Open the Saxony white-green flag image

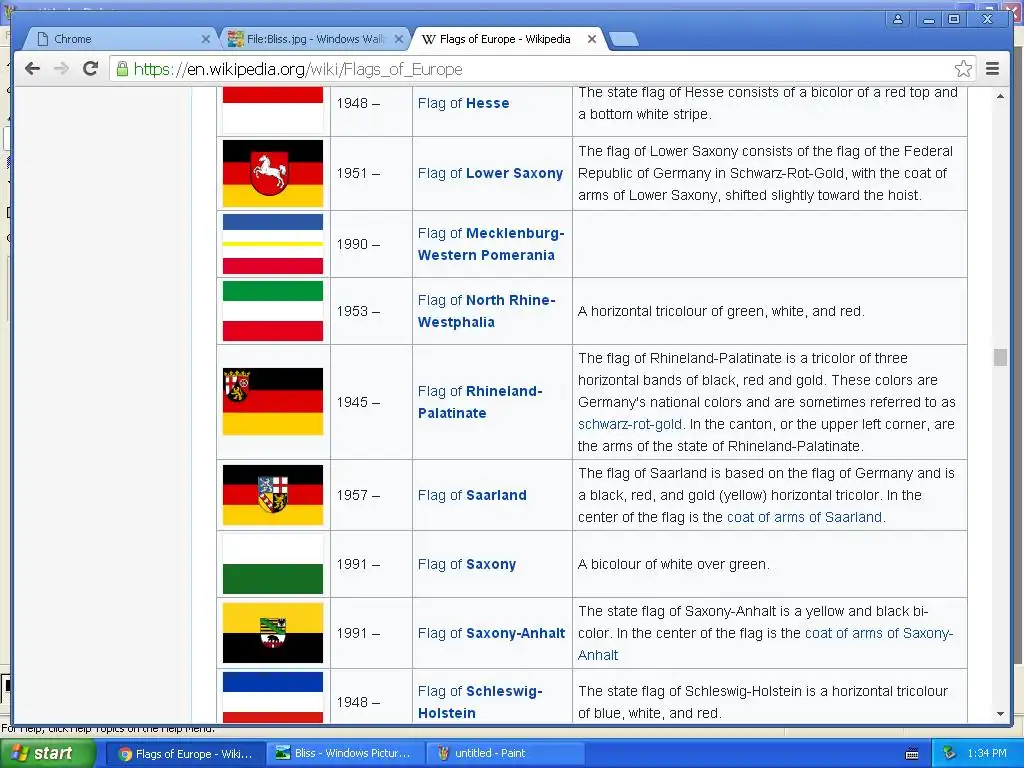click(x=273, y=564)
